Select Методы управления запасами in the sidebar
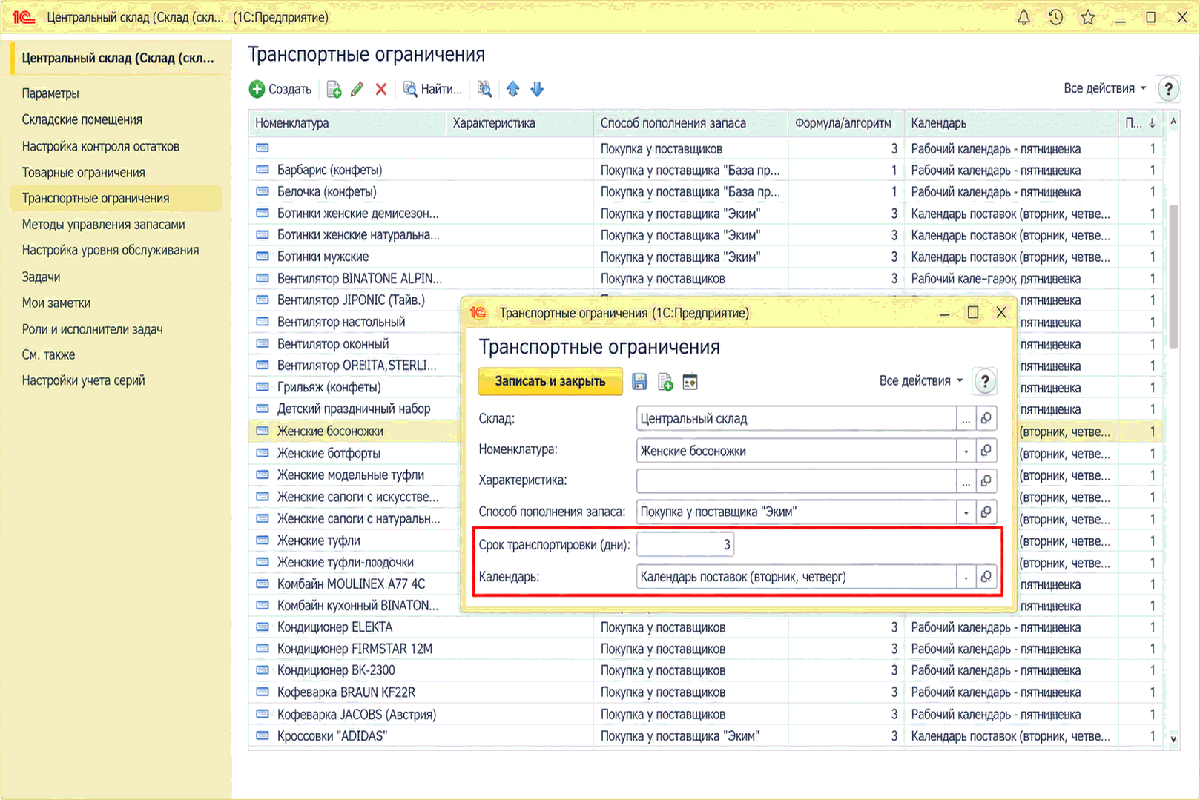Viewport: 1200px width, 800px height. pyautogui.click(x=103, y=225)
